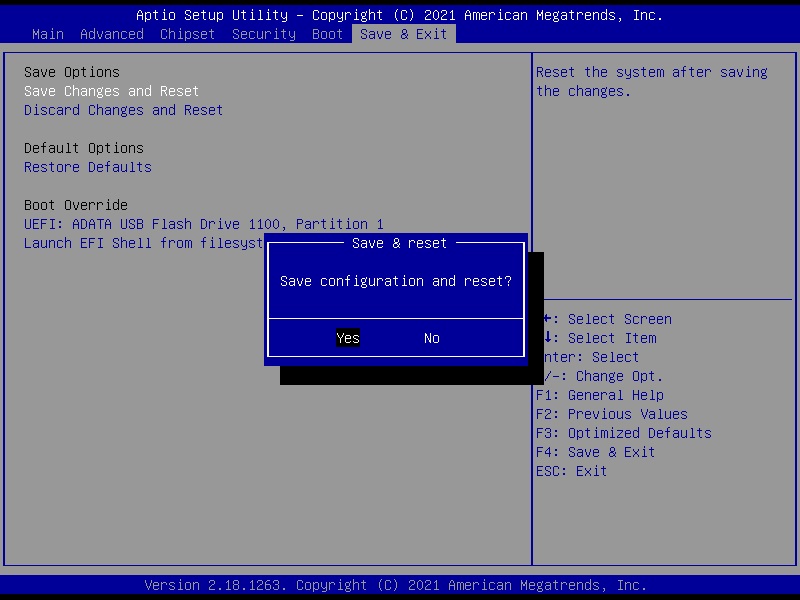Open the Security tab
Viewport: 800px width, 600px height.
(x=263, y=33)
